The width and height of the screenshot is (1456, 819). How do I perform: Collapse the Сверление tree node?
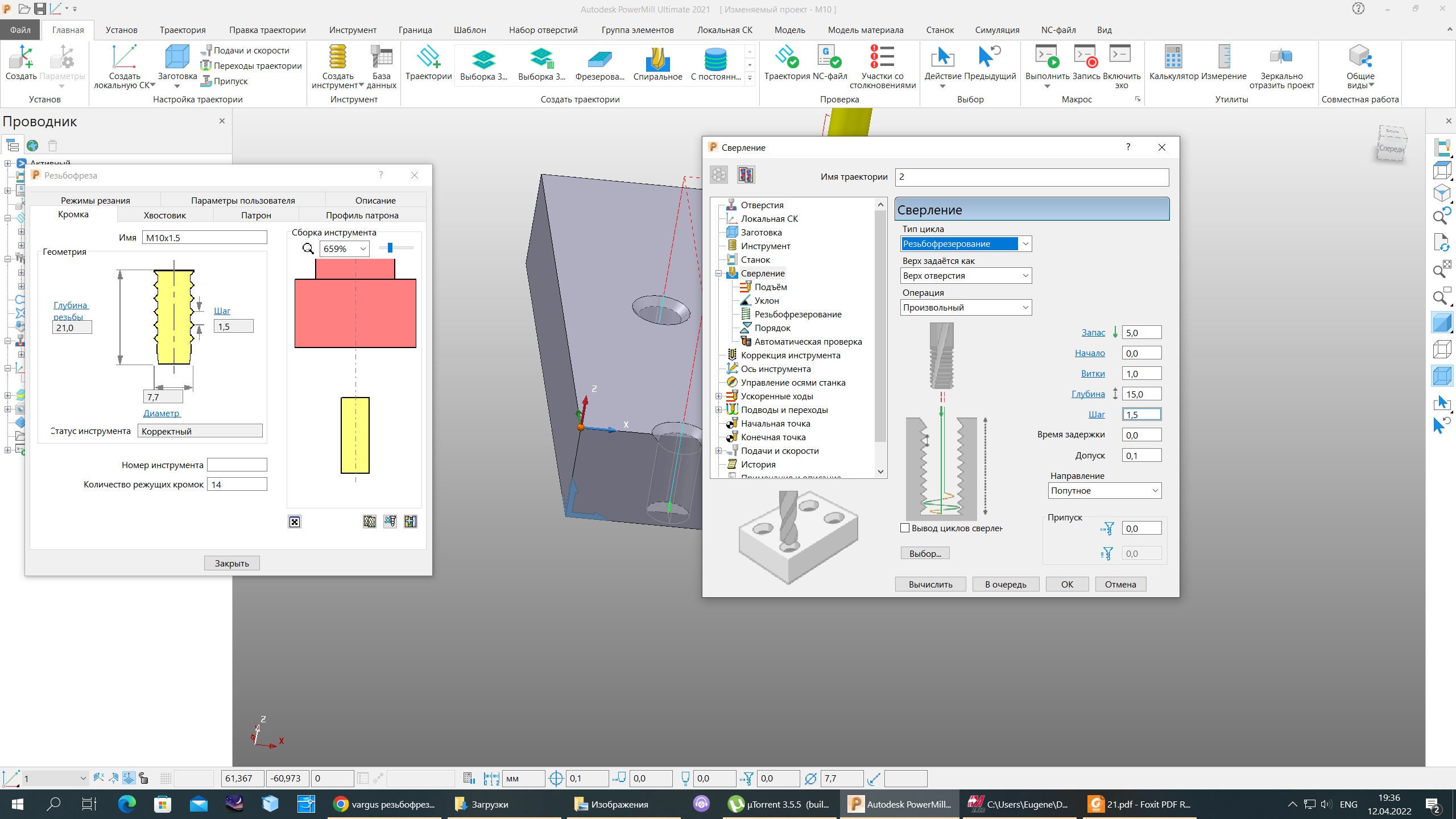pyautogui.click(x=718, y=274)
